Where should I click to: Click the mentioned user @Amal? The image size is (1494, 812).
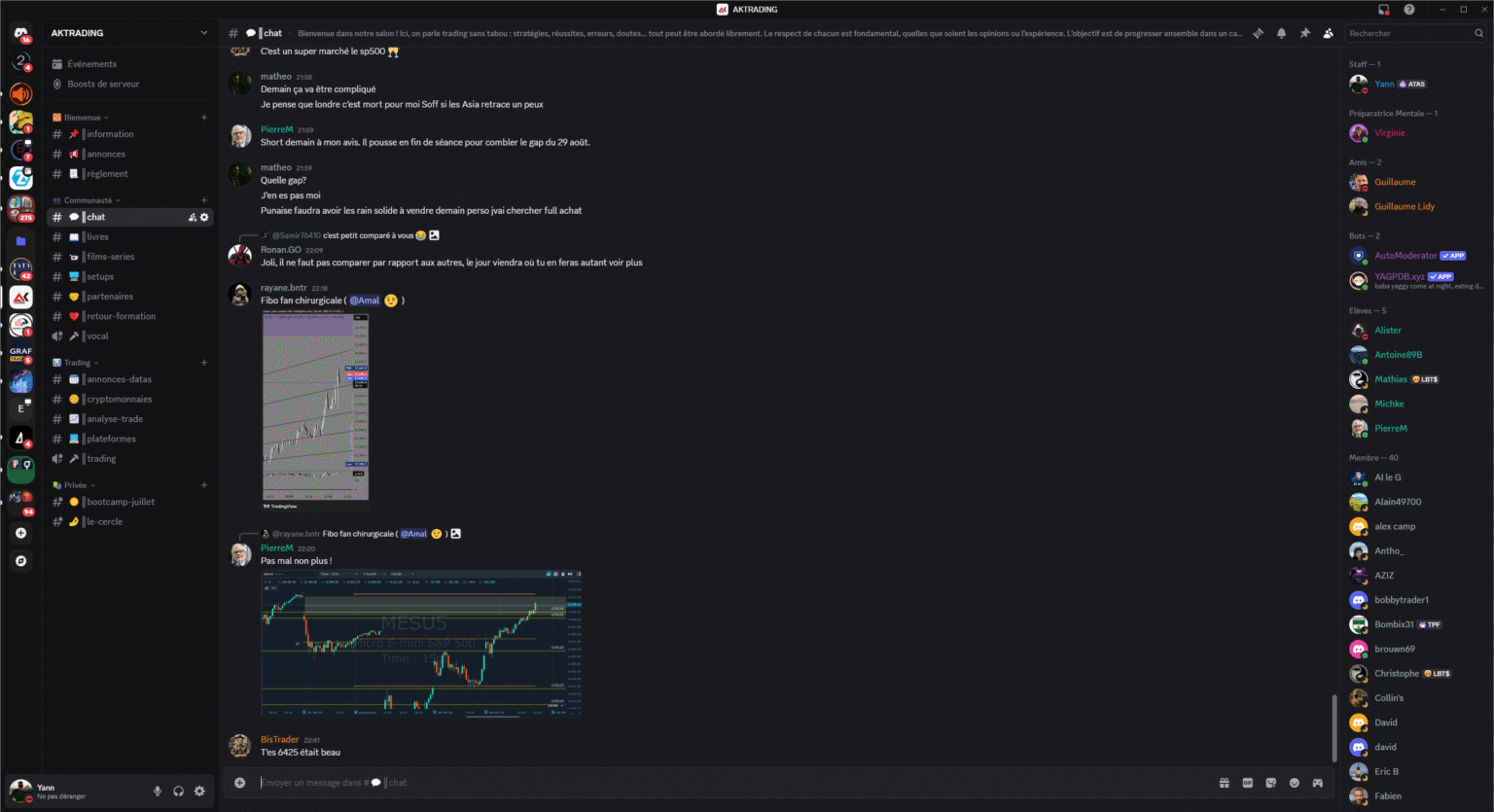[x=365, y=300]
